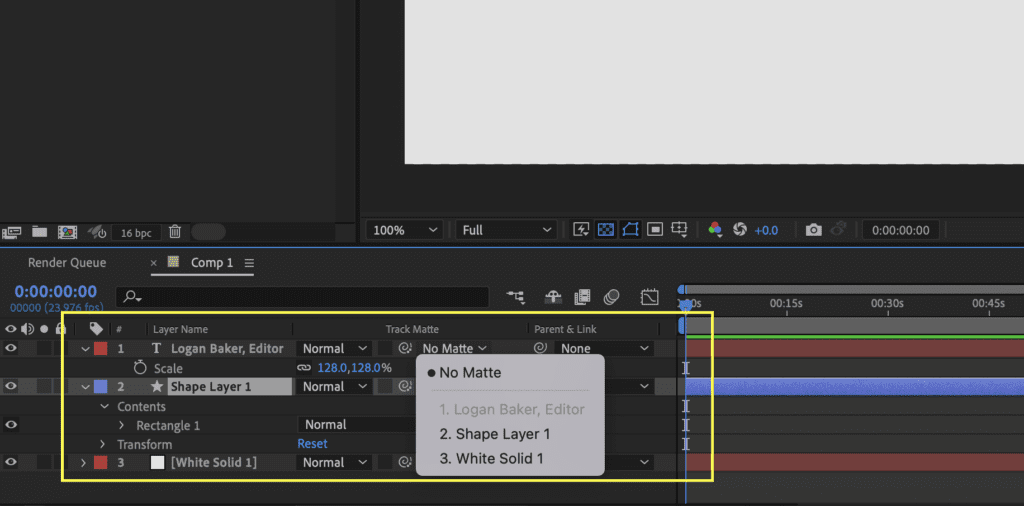The height and width of the screenshot is (506, 1024).
Task: Select the Comp 1 tab
Action: (x=212, y=262)
